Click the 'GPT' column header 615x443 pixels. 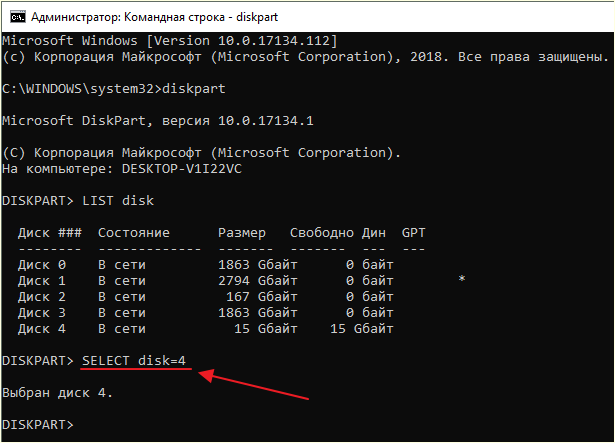413,233
